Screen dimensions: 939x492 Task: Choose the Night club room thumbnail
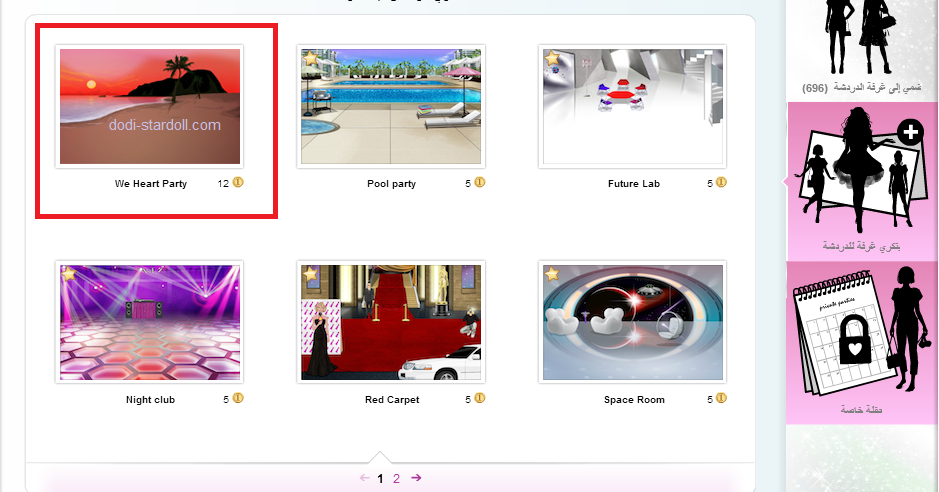pyautogui.click(x=150, y=322)
